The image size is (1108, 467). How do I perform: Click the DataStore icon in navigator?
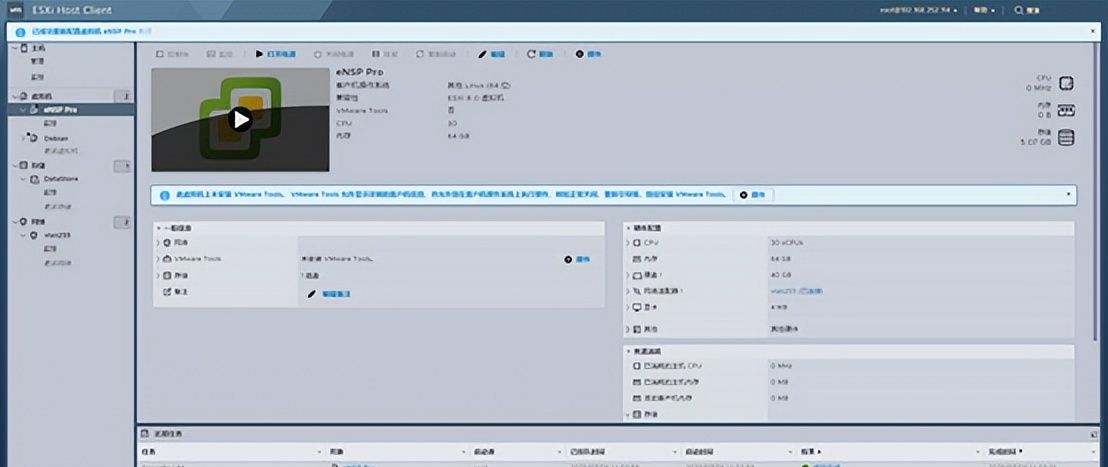point(35,179)
